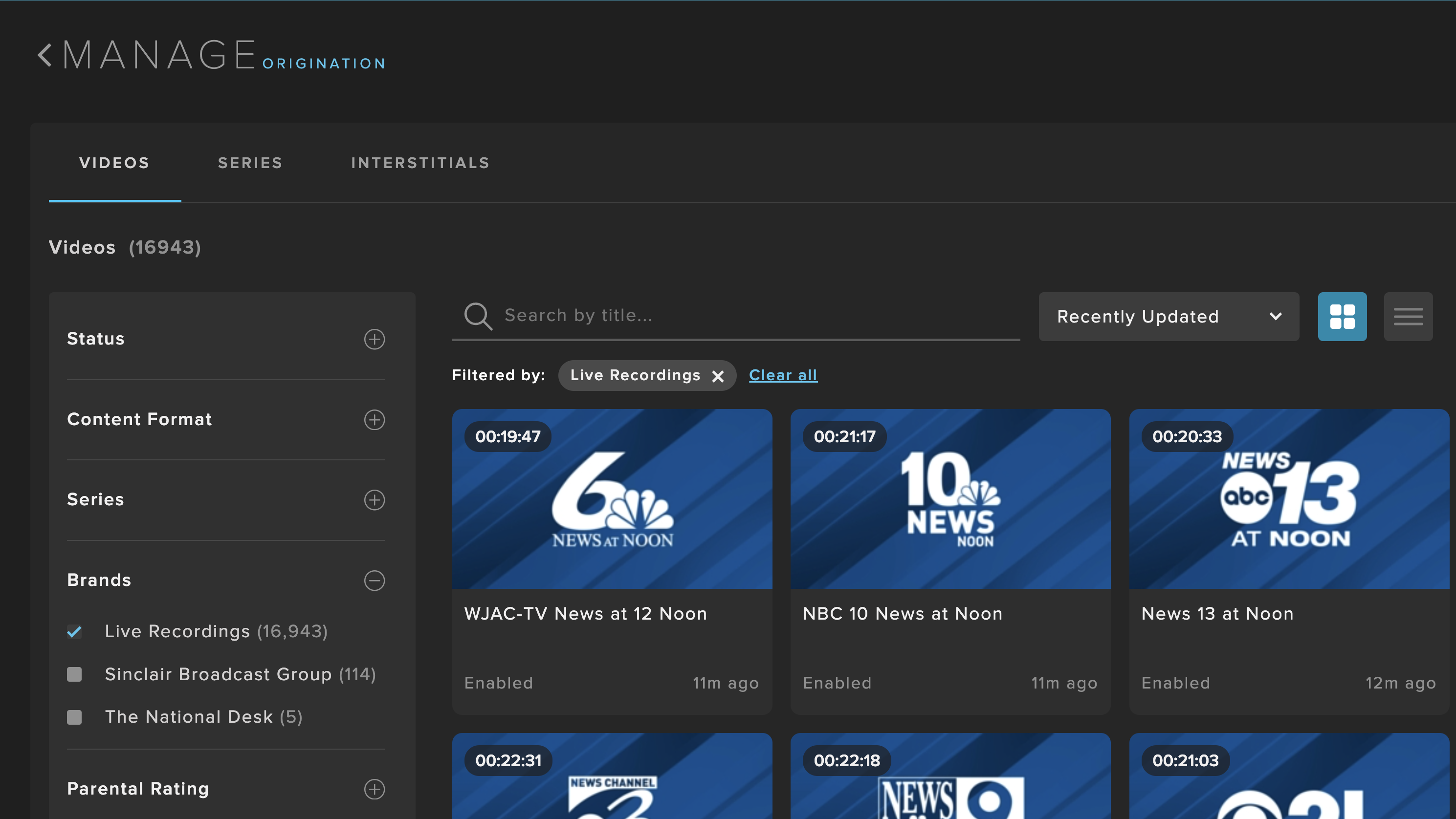This screenshot has width=1456, height=819.
Task: Click the 00:21:17 duration badge
Action: [844, 436]
